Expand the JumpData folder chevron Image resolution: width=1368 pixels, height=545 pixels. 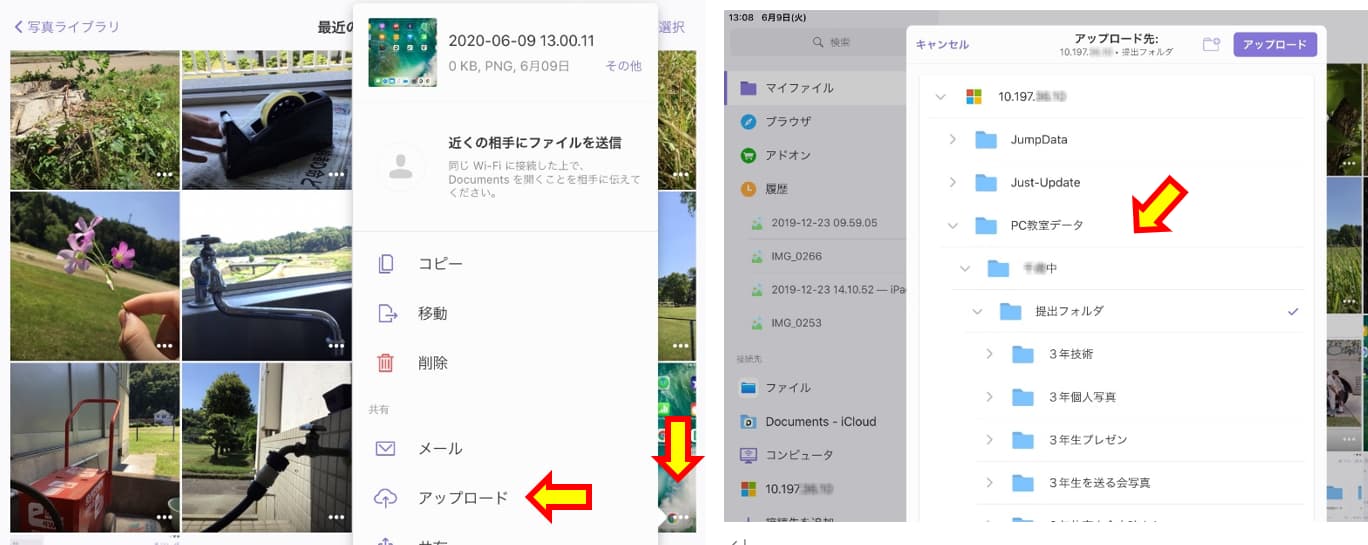(x=953, y=139)
